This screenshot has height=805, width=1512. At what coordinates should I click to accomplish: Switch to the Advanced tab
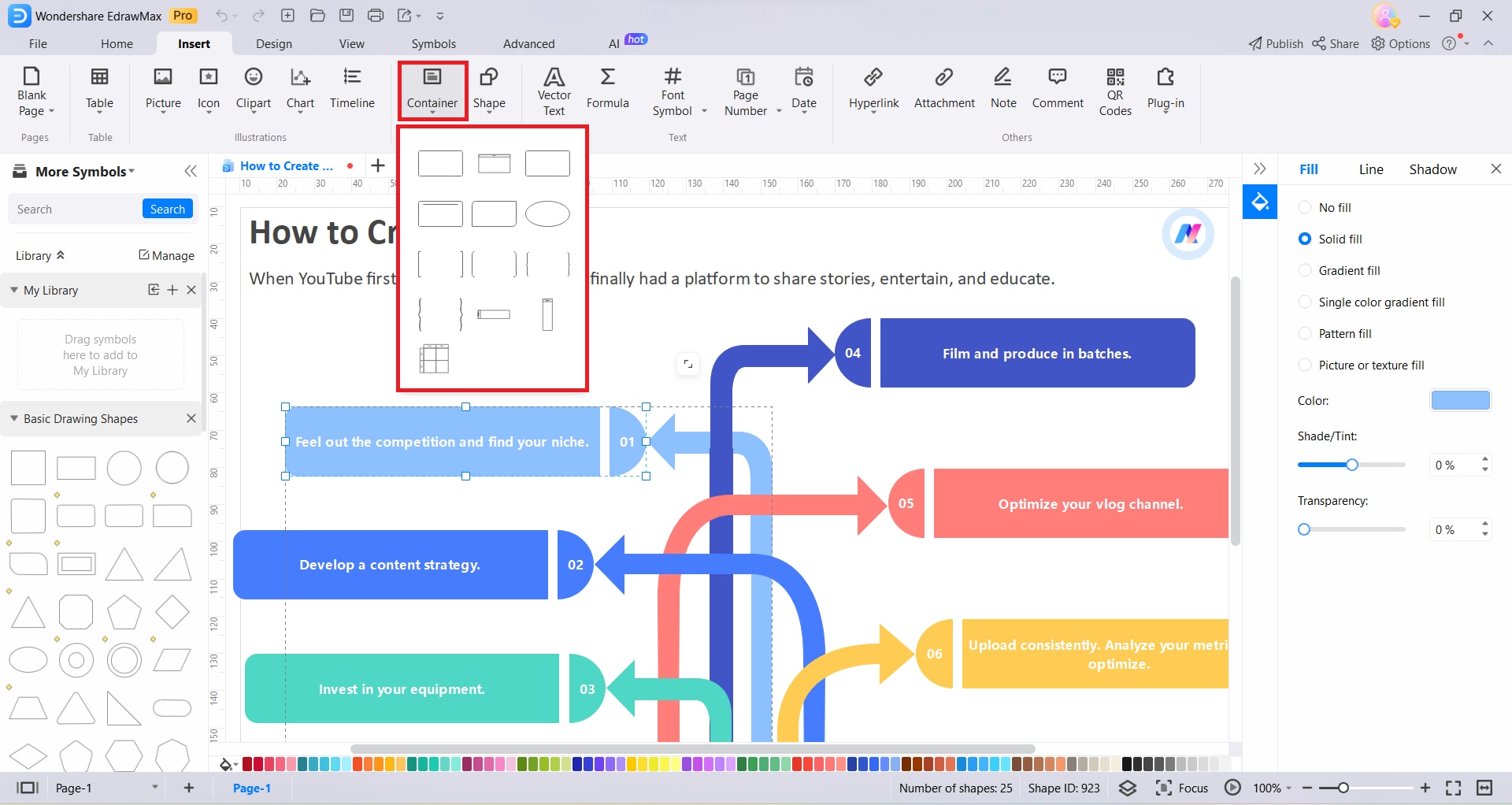click(529, 44)
